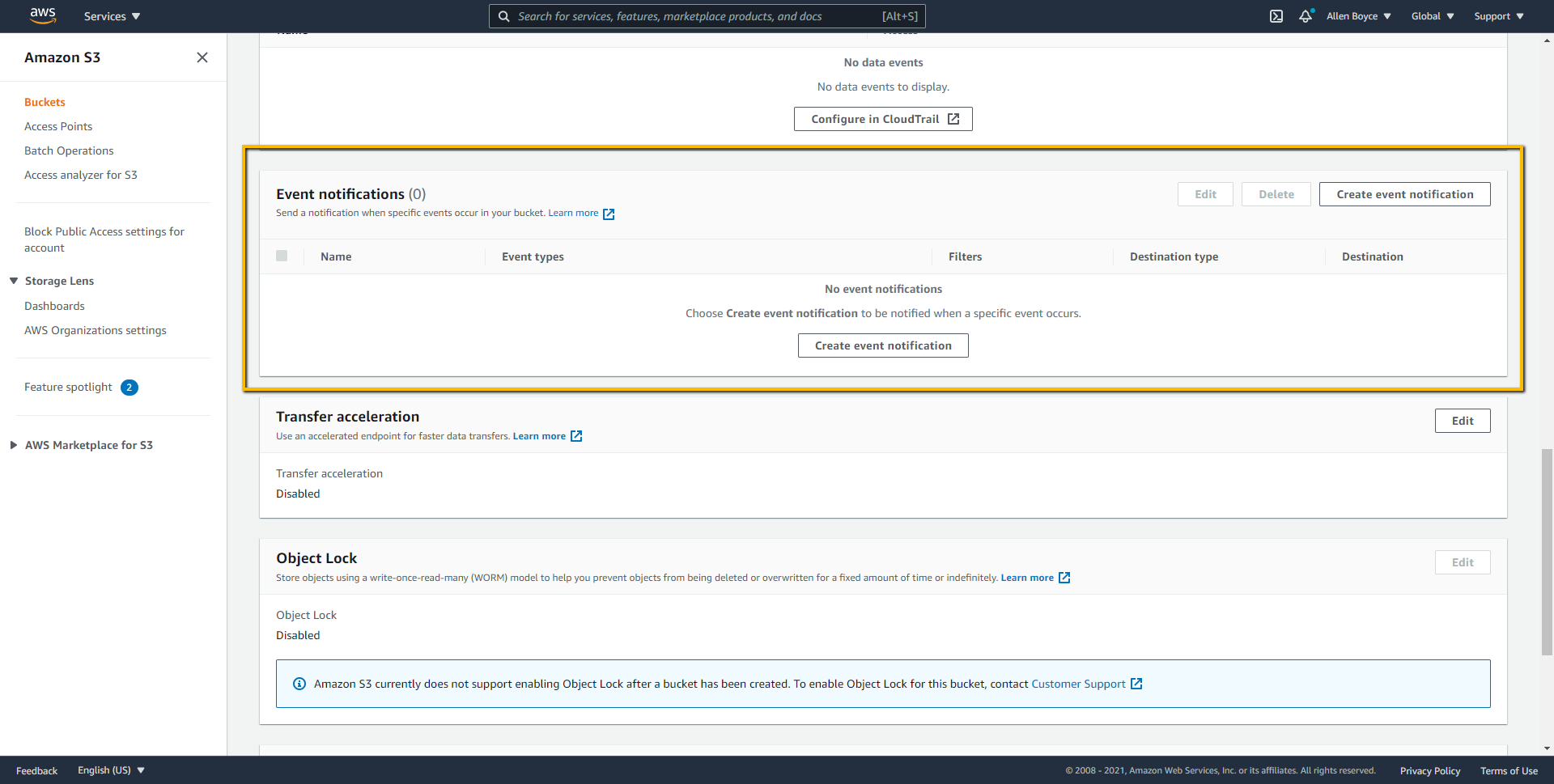Click the AWS logo home icon
Viewport: 1554px width, 784px height.
tap(43, 16)
